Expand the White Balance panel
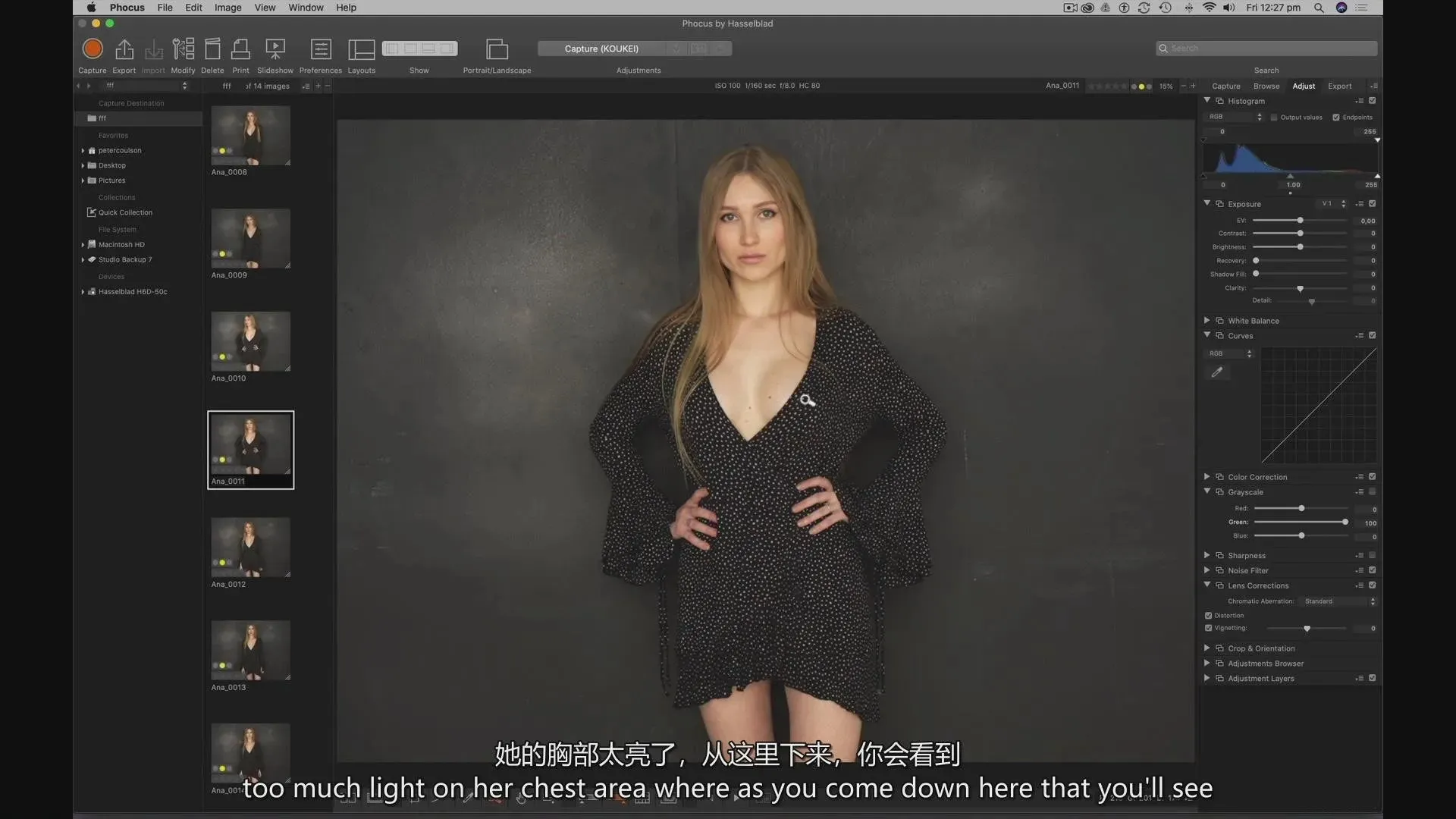This screenshot has height=819, width=1456. click(x=1207, y=321)
